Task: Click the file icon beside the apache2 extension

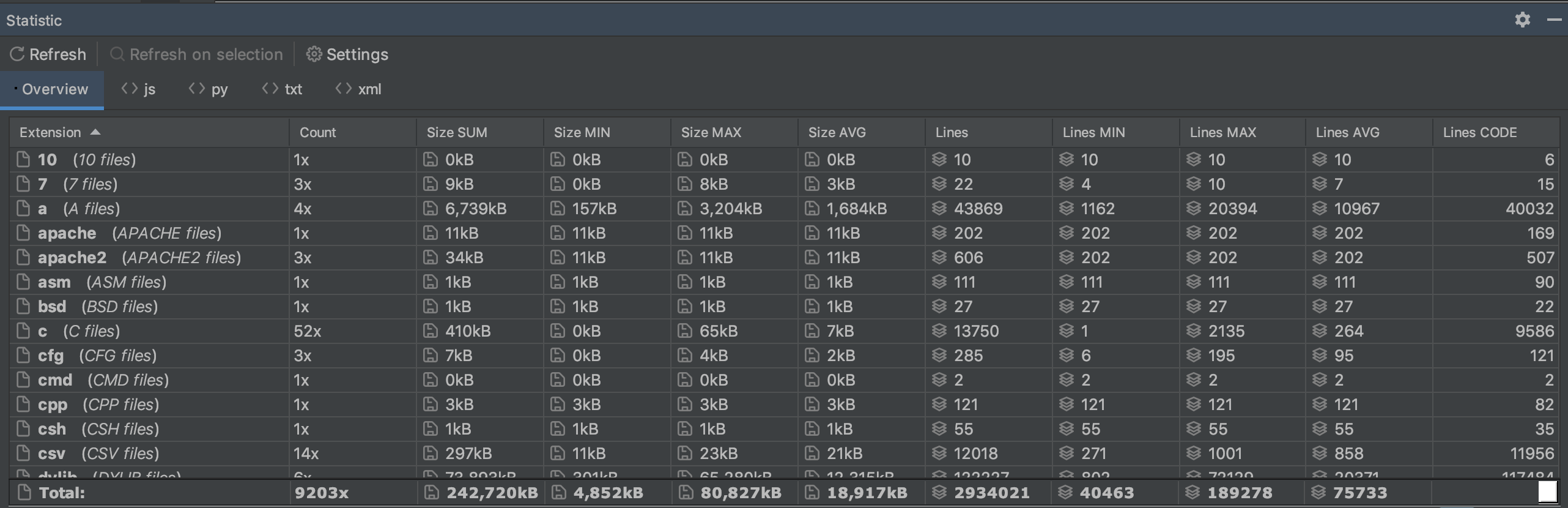Action: (x=23, y=258)
